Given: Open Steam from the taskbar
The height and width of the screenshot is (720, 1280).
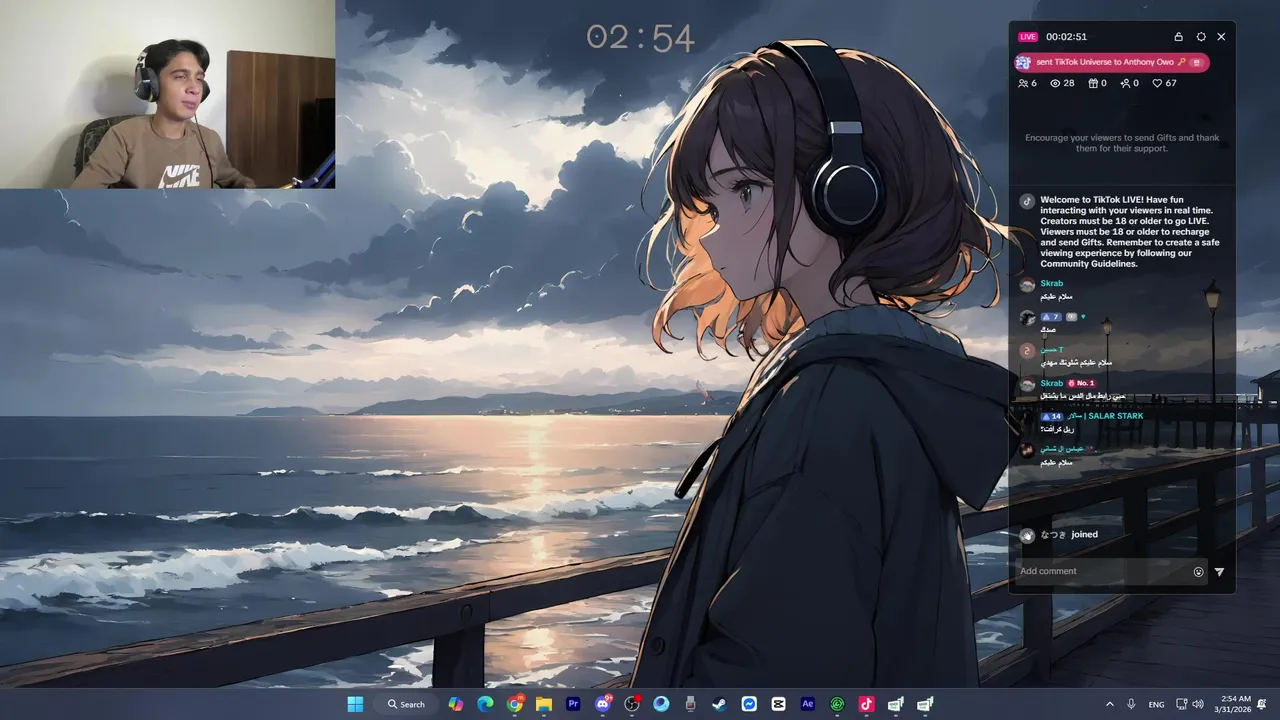Looking at the screenshot, I should [x=720, y=704].
